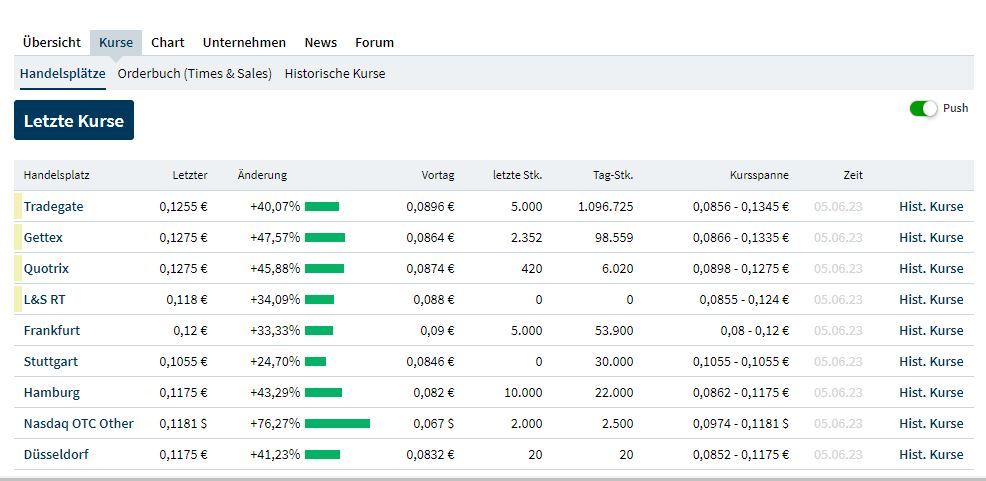Click green change bar for Nasdaq OTC
Image resolution: width=986 pixels, height=481 pixels.
point(337,423)
